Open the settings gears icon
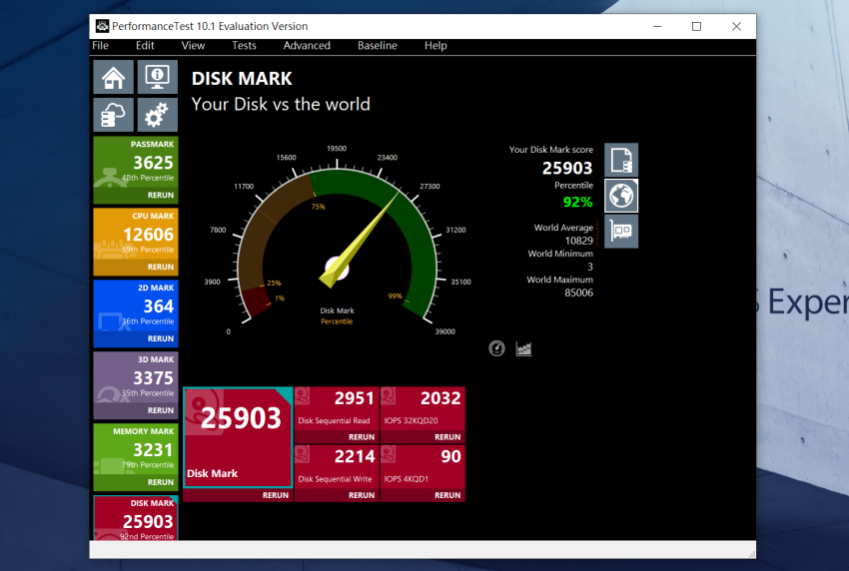 pos(157,115)
